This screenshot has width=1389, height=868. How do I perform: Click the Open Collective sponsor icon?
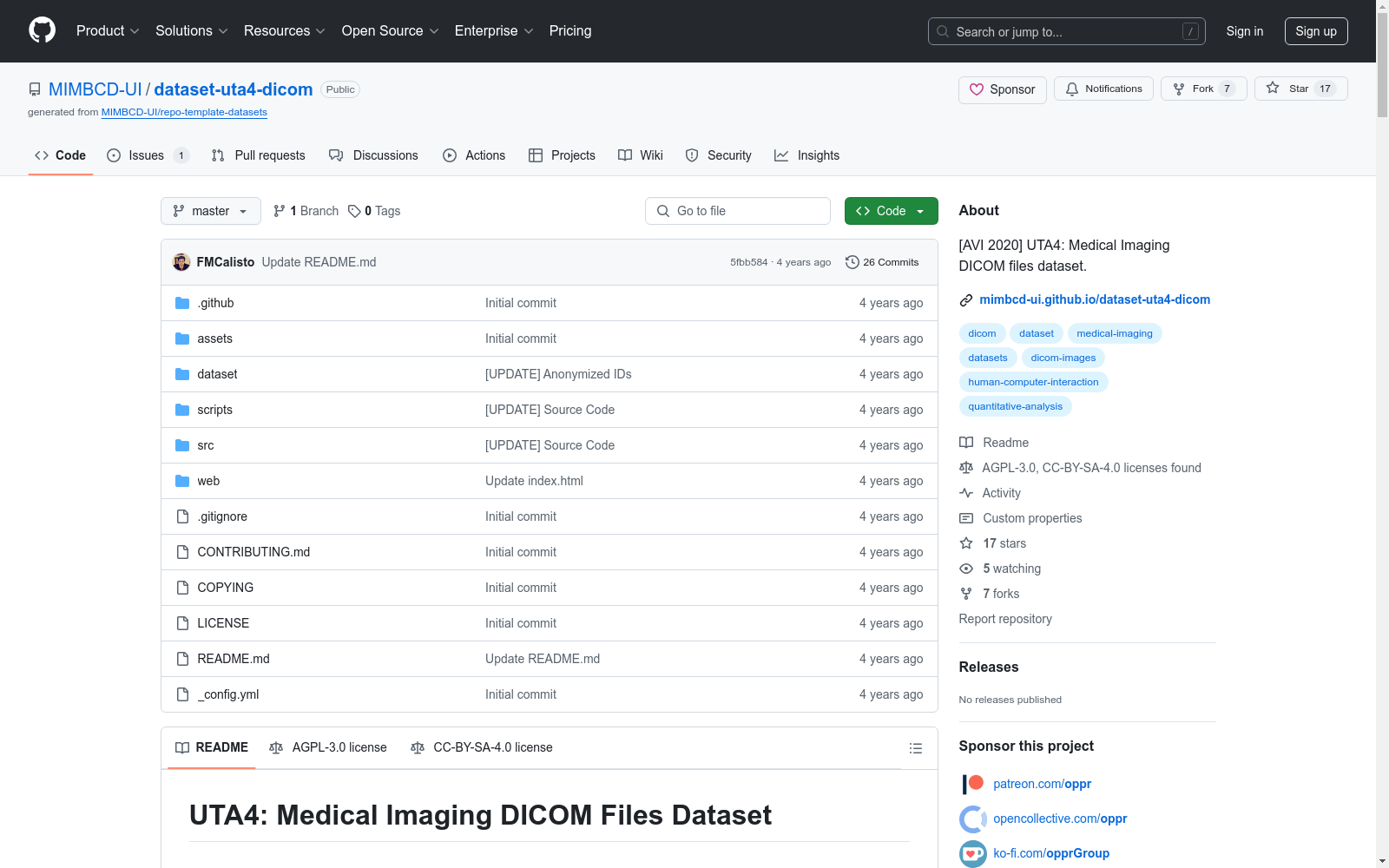coord(972,819)
